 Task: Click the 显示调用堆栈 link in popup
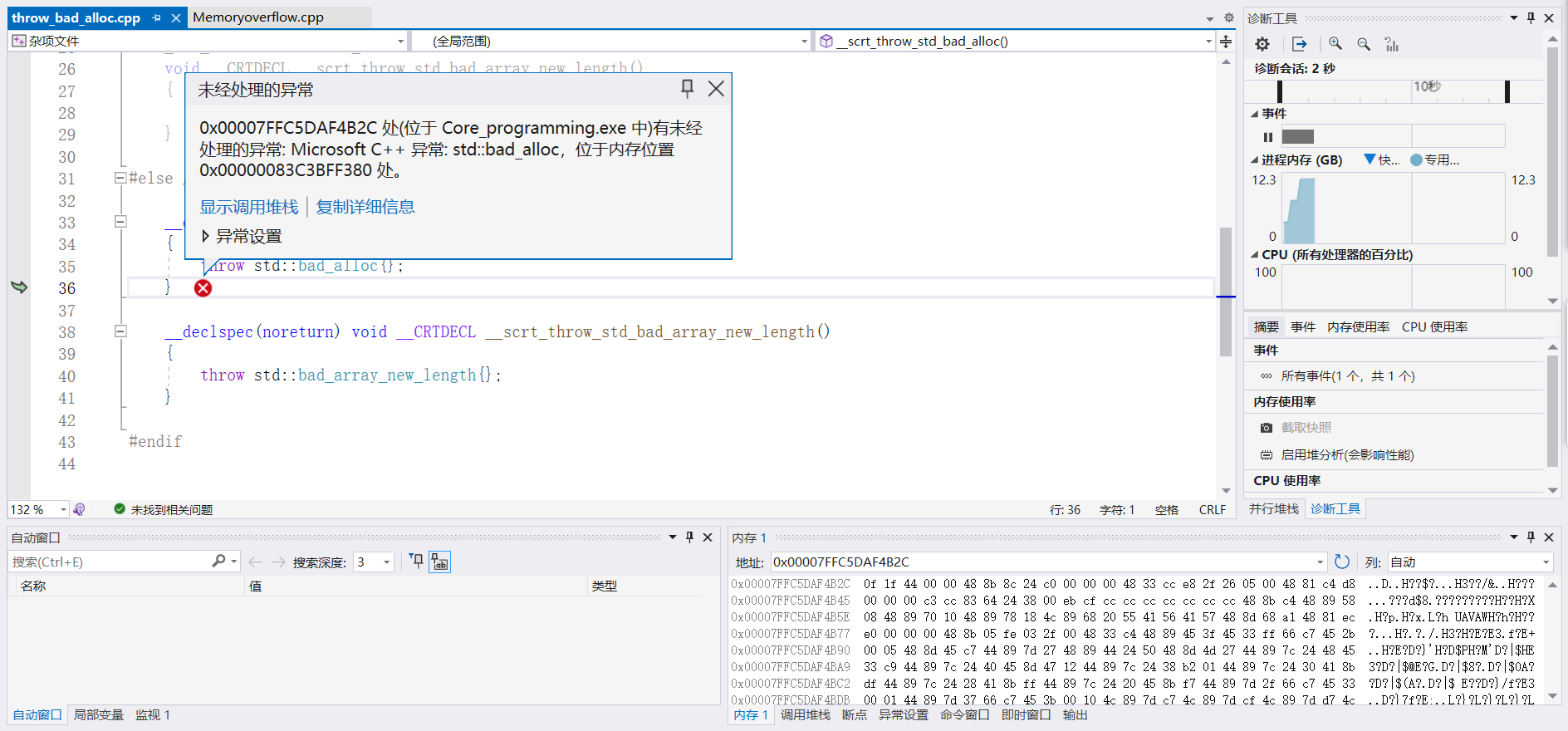point(248,207)
